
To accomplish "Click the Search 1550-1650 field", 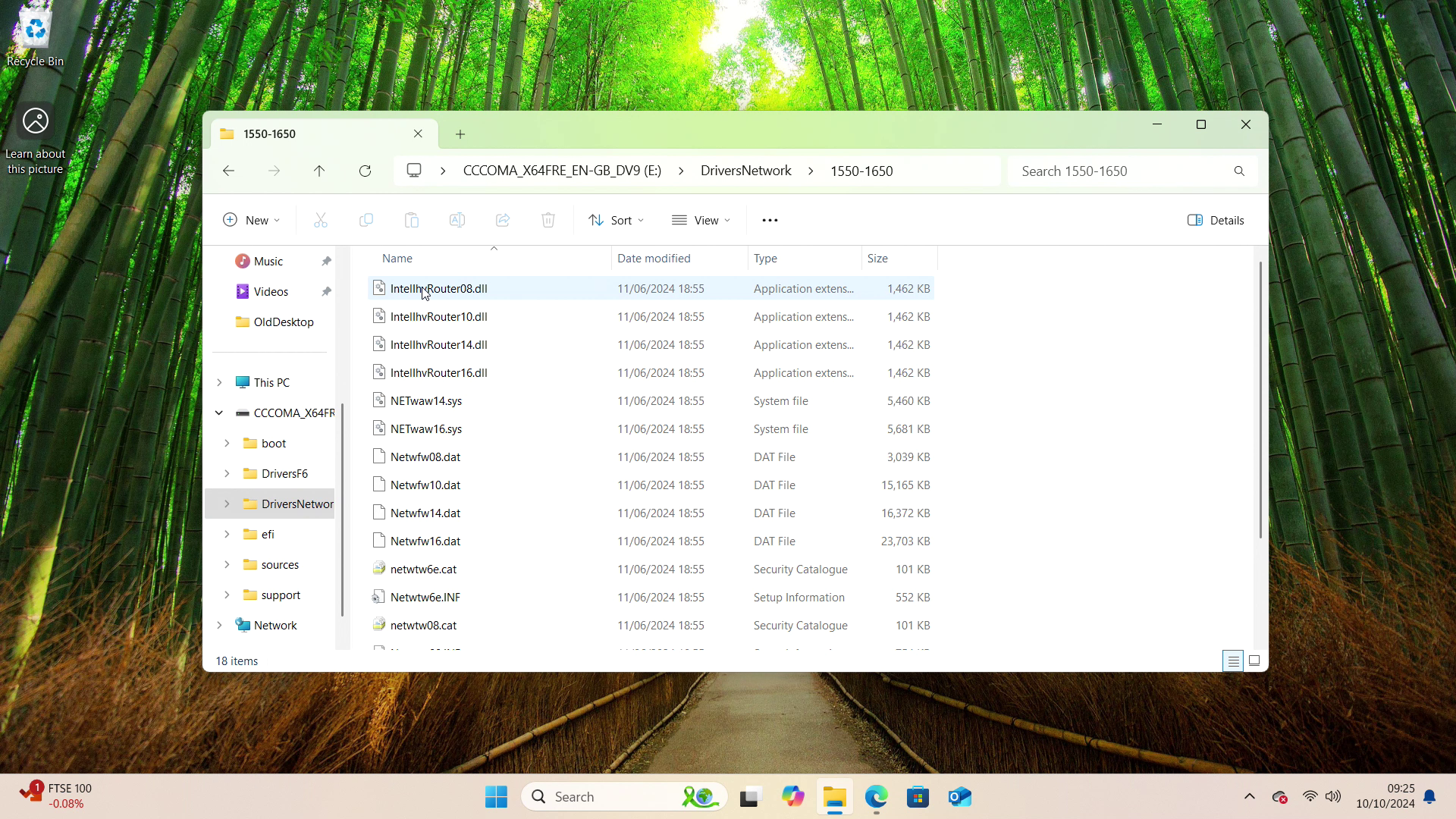I will pyautogui.click(x=1132, y=171).
